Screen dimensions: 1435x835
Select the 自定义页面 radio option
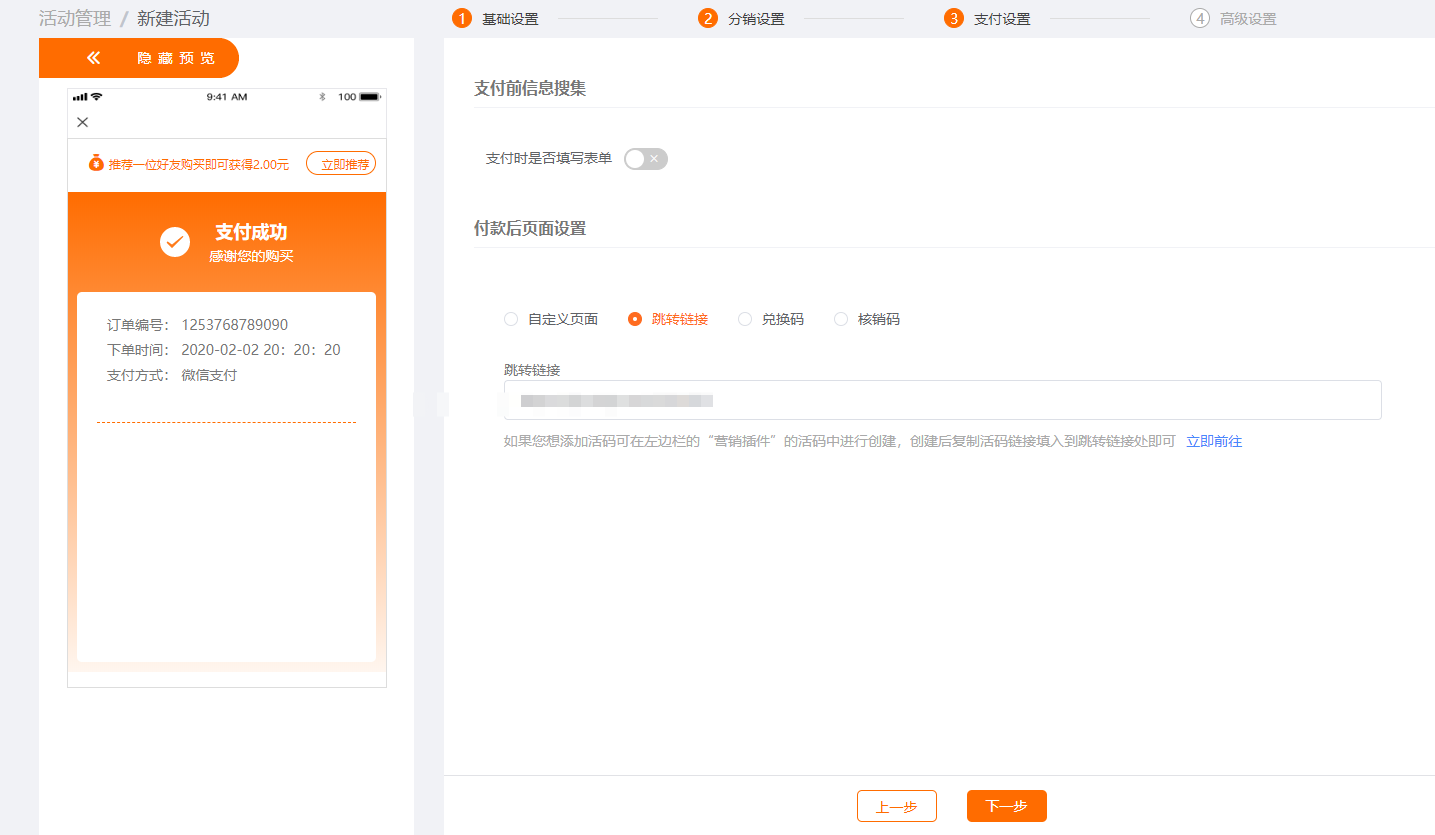(x=511, y=319)
